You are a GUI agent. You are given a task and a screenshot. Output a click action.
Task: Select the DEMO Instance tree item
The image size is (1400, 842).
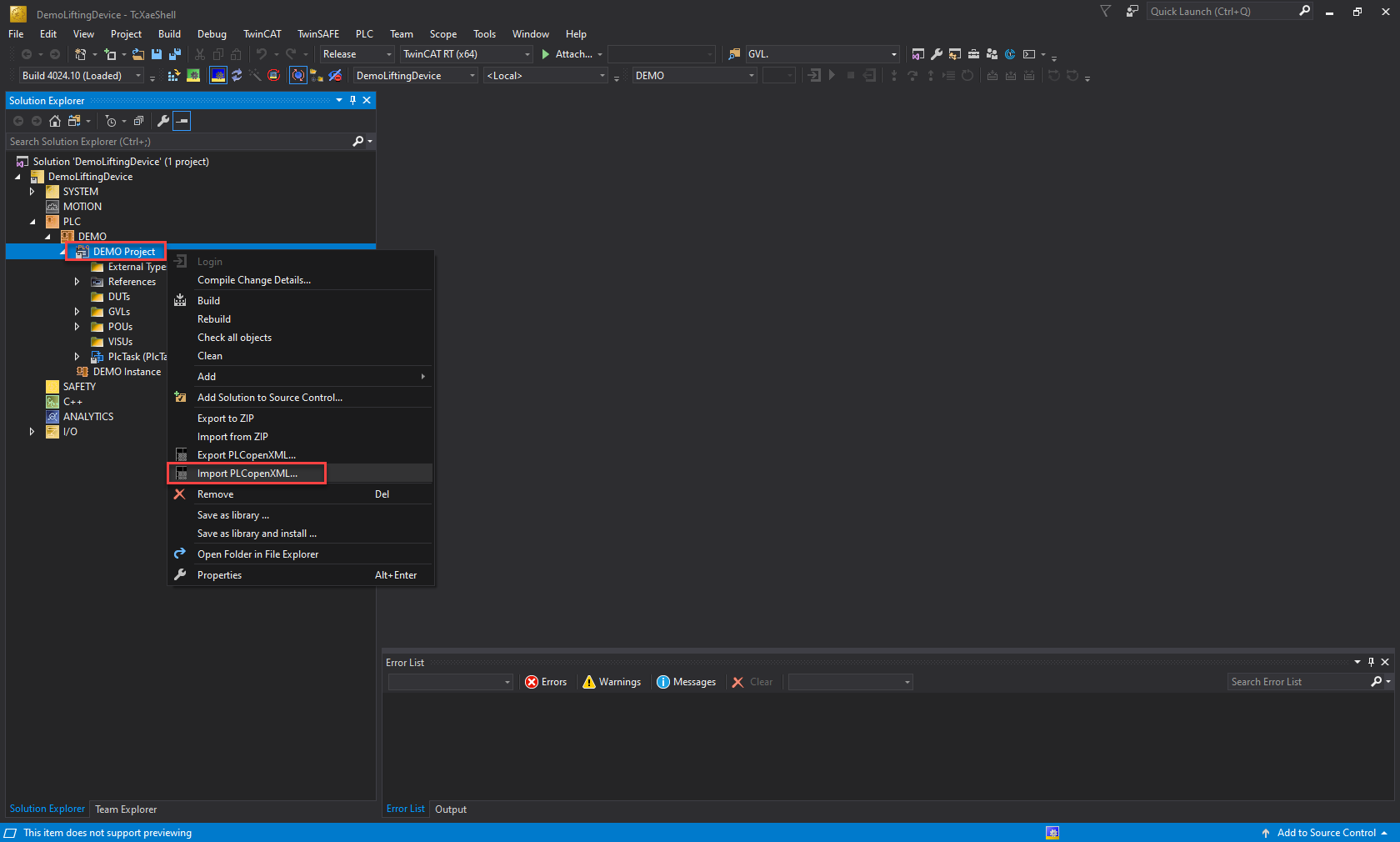pos(127,372)
